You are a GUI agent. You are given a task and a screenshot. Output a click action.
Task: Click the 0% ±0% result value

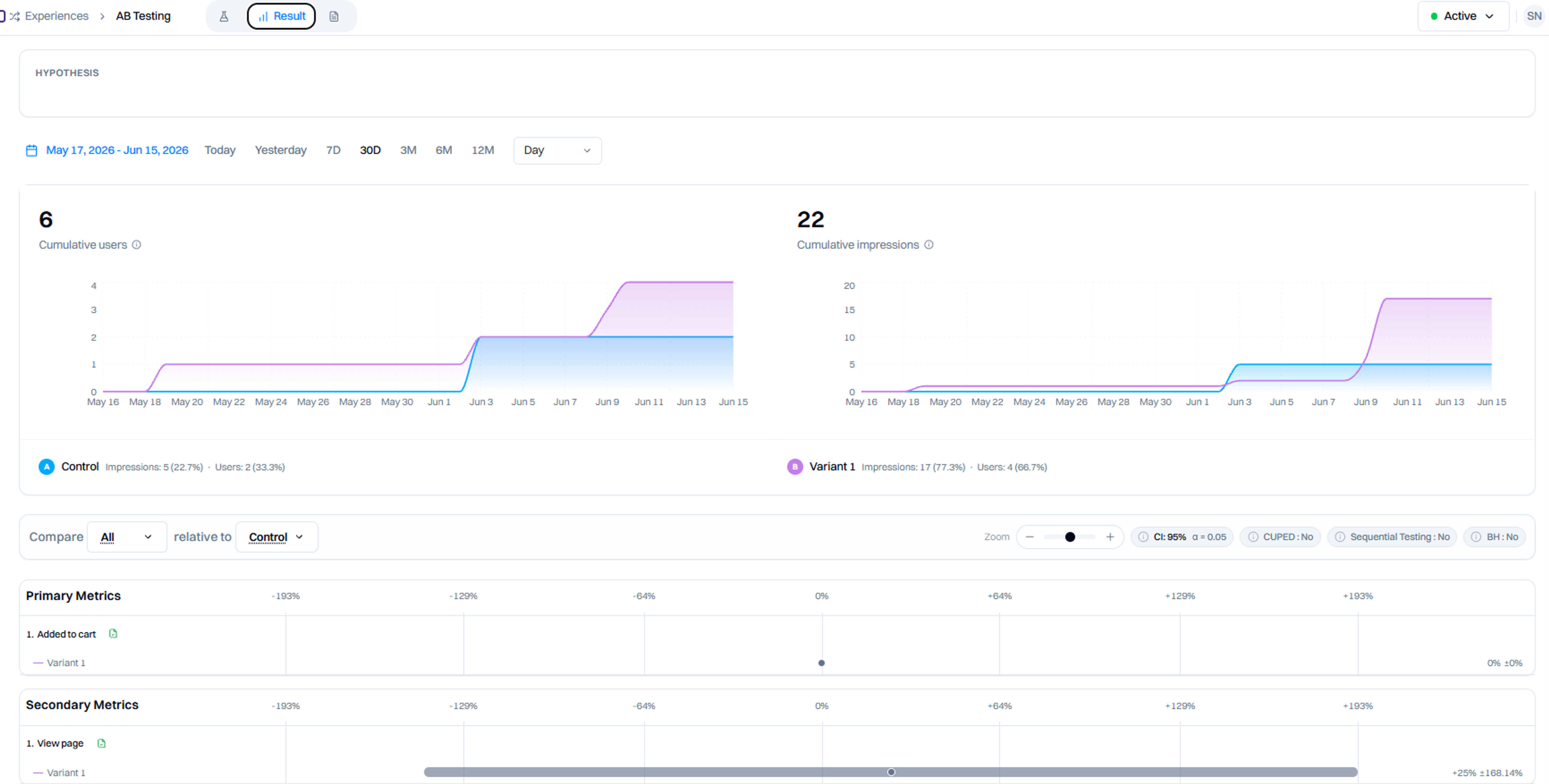click(1505, 663)
